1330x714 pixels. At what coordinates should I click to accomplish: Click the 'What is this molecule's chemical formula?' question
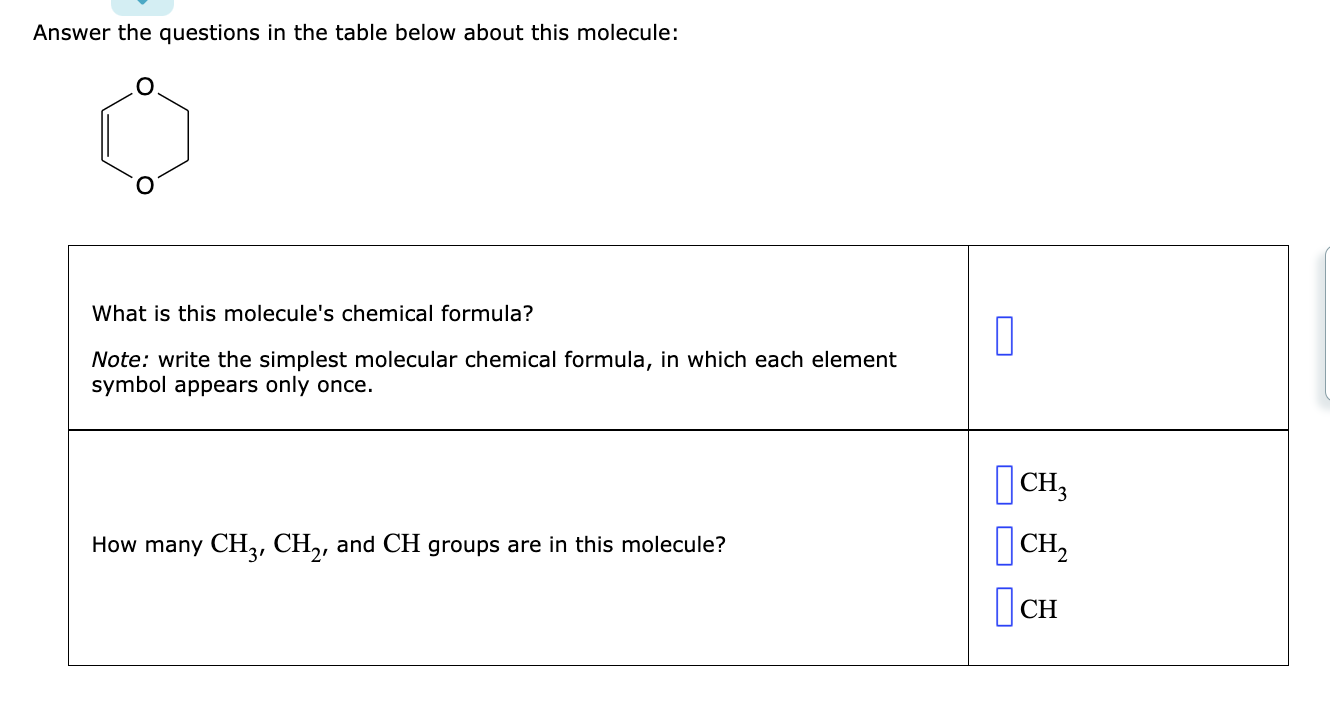[x=312, y=313]
